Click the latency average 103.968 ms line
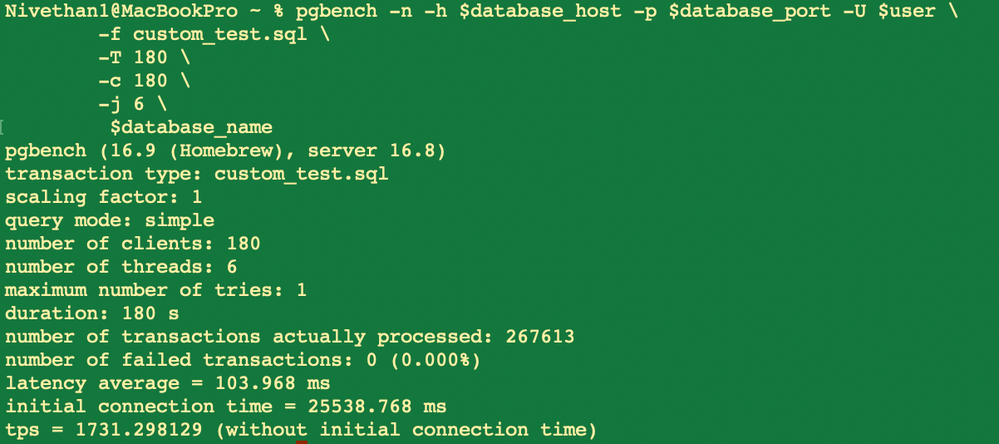The width and height of the screenshot is (999, 444). click(x=168, y=383)
